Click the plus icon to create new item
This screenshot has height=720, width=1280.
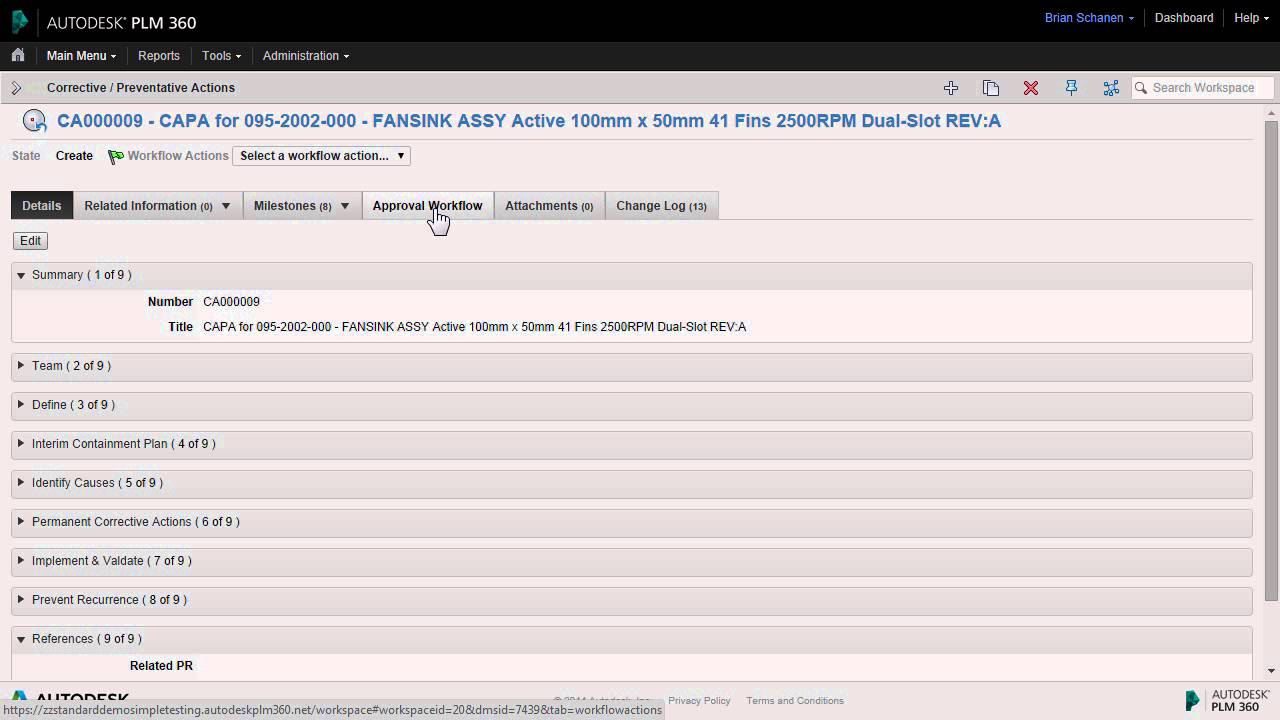[x=951, y=88]
